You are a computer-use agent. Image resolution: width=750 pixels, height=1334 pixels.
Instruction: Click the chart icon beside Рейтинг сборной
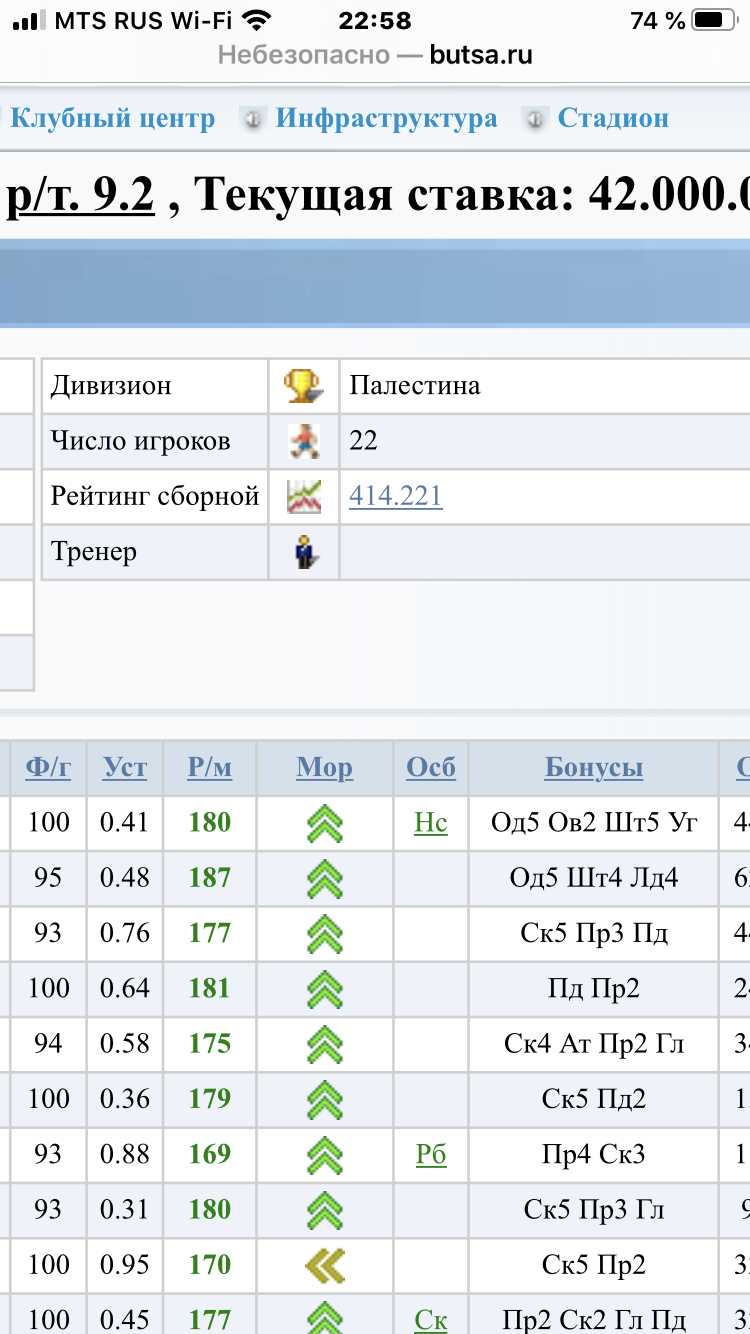tap(303, 496)
